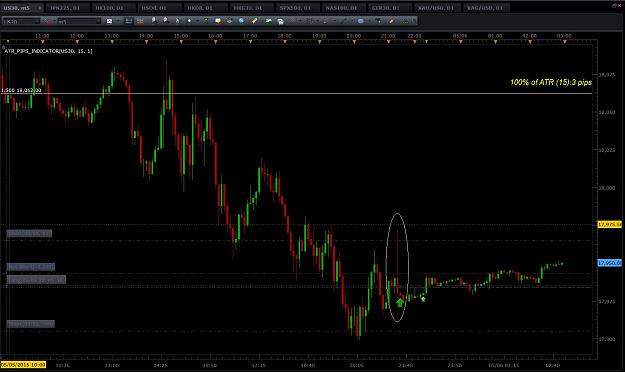Viewport: 625px width, 372px height.
Task: Click the 05/06 date marker on the top time scale
Action: pos(460,36)
